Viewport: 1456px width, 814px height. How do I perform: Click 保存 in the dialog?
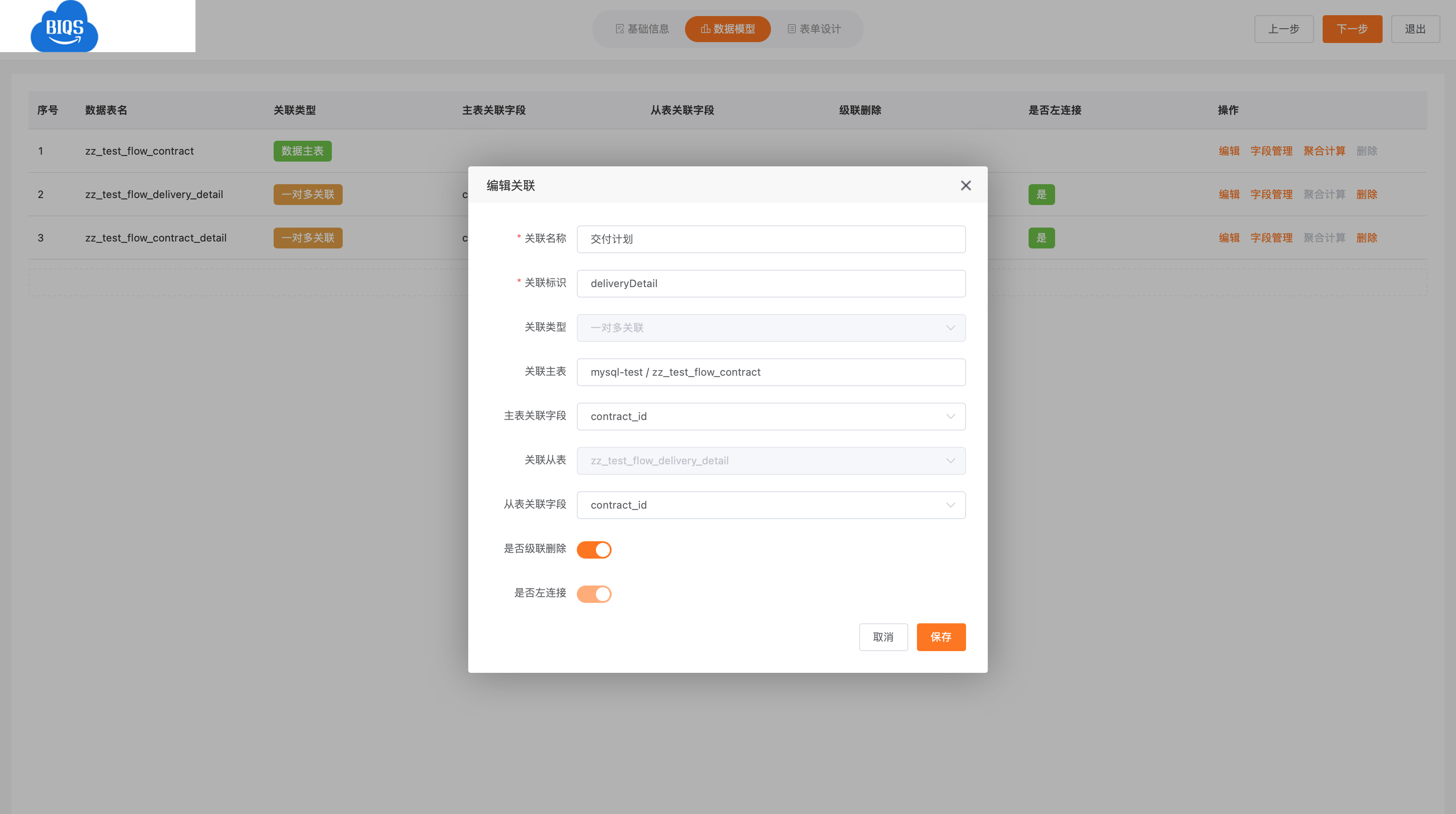[x=941, y=637]
